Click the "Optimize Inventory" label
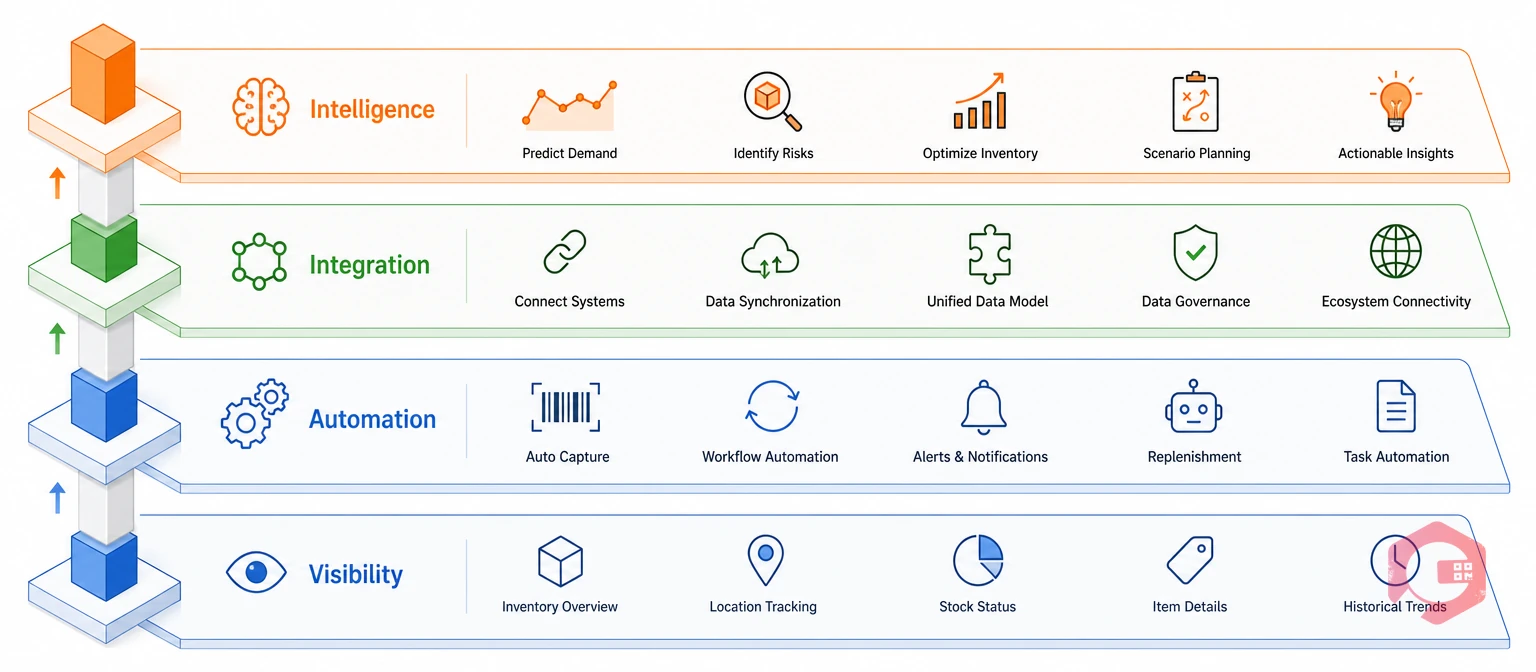 (x=980, y=153)
